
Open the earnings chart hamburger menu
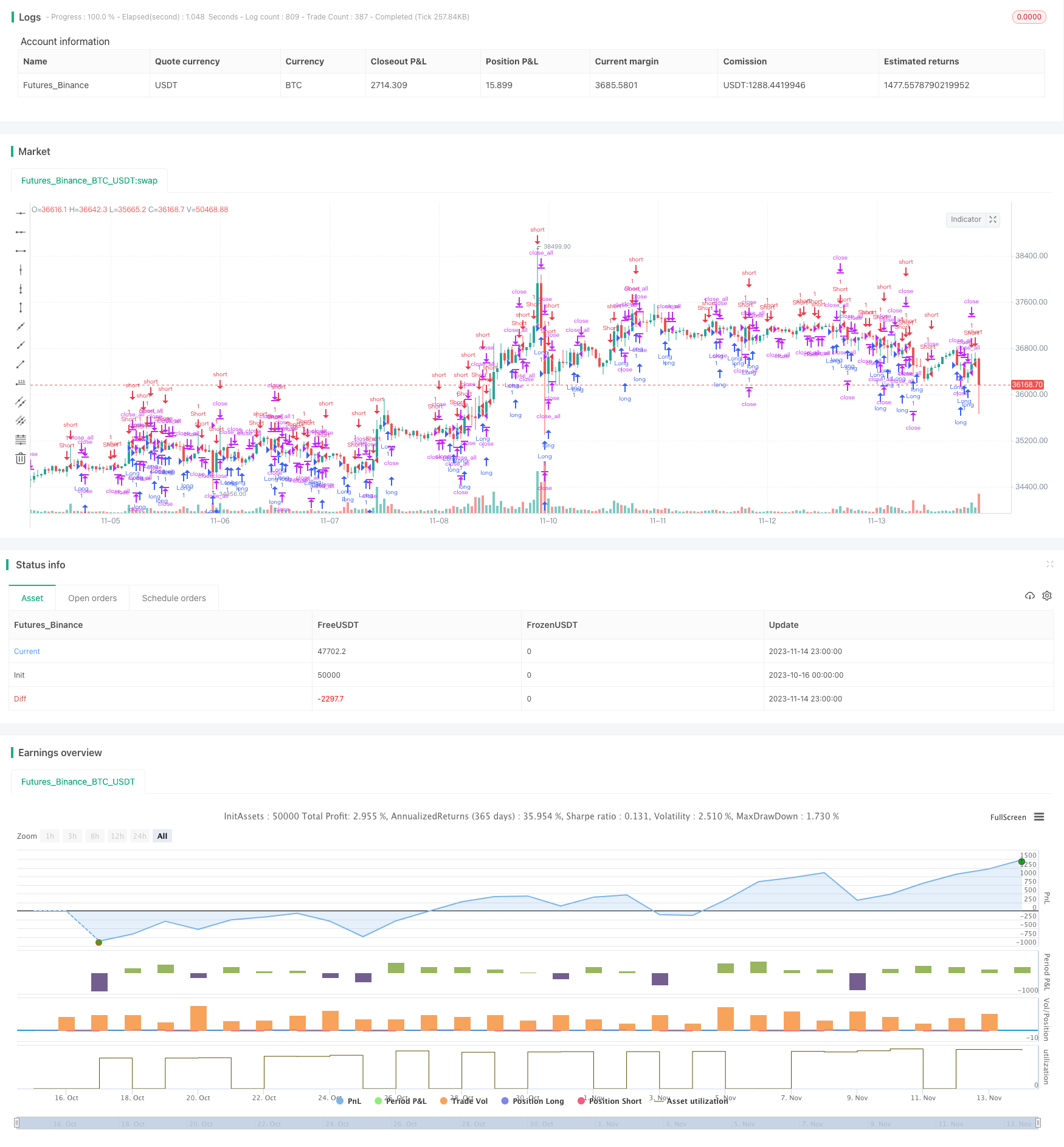pos(1039,817)
